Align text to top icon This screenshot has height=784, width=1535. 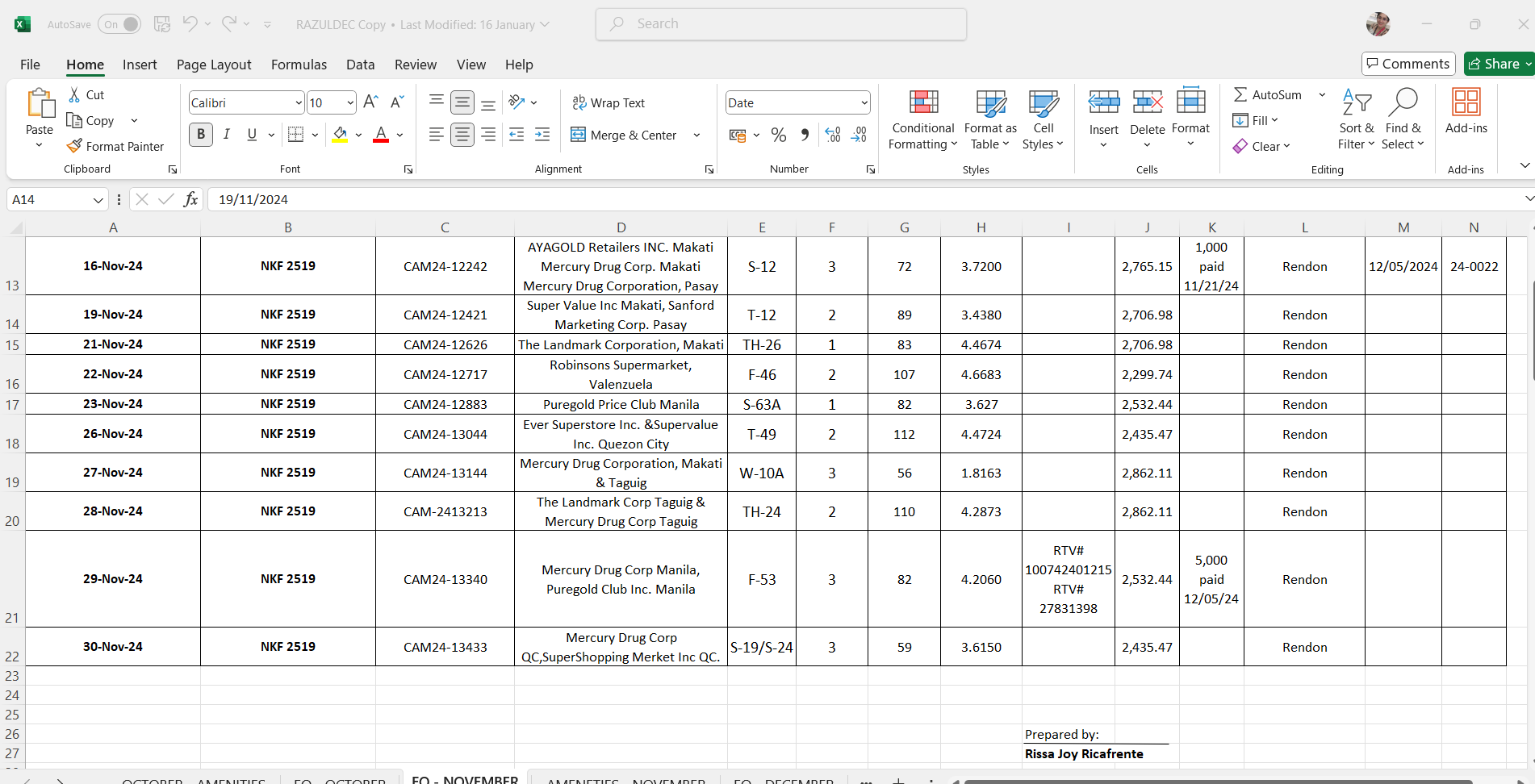[x=437, y=102]
